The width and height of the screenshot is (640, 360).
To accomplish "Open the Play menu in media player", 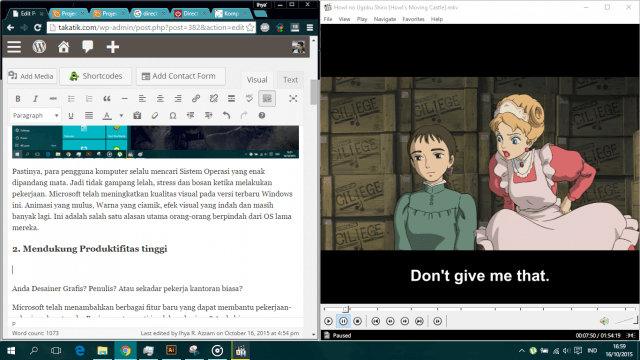I will click(x=362, y=19).
